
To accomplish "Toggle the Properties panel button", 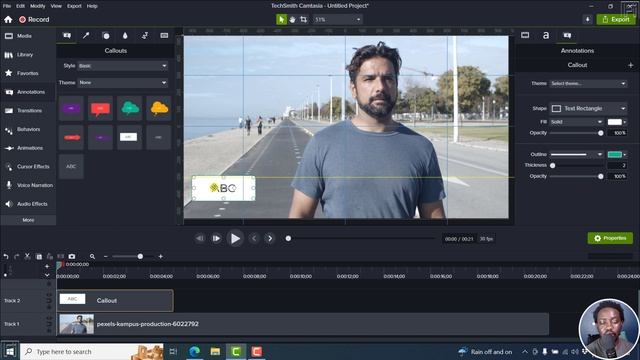I will point(610,238).
